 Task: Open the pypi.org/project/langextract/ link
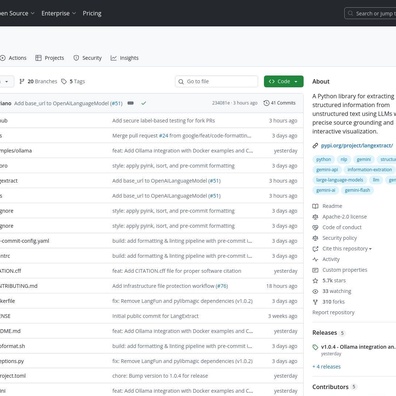[x=357, y=146]
